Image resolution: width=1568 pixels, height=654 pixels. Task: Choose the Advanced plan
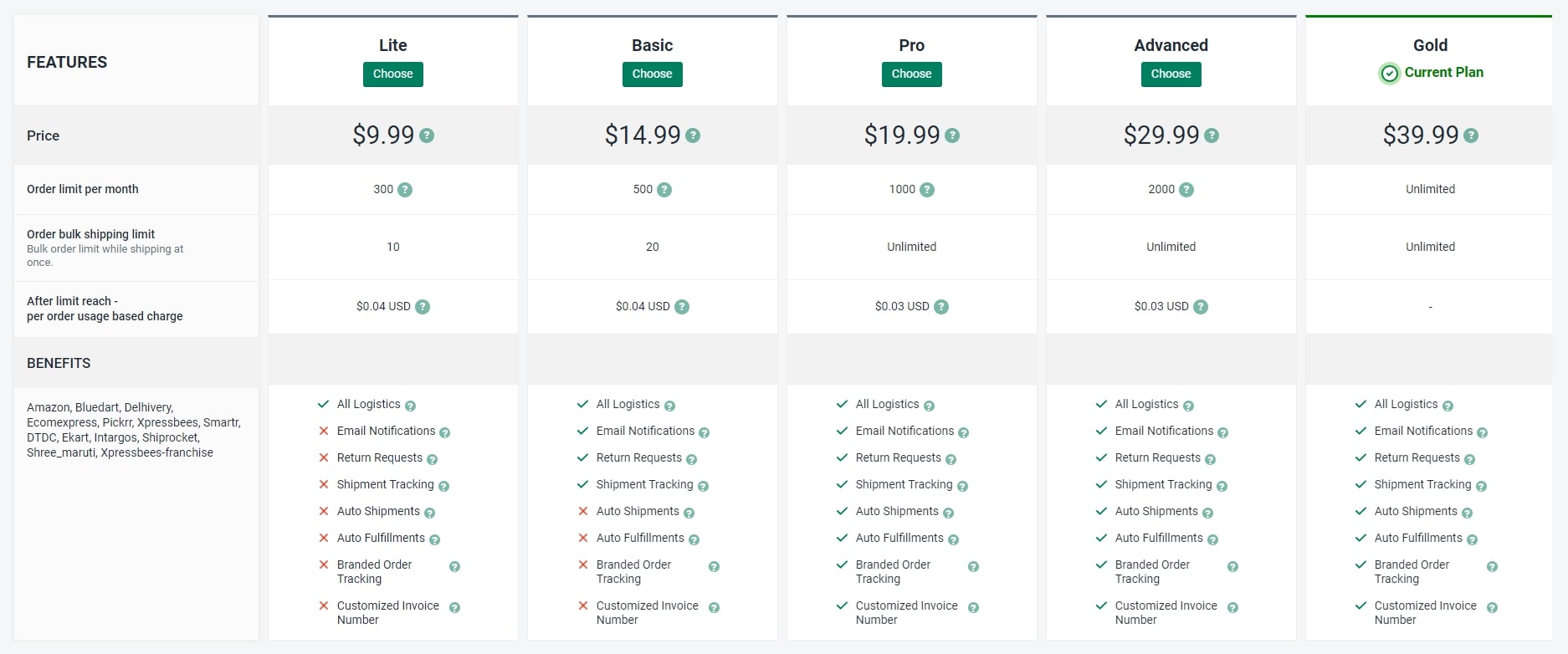pos(1171,74)
